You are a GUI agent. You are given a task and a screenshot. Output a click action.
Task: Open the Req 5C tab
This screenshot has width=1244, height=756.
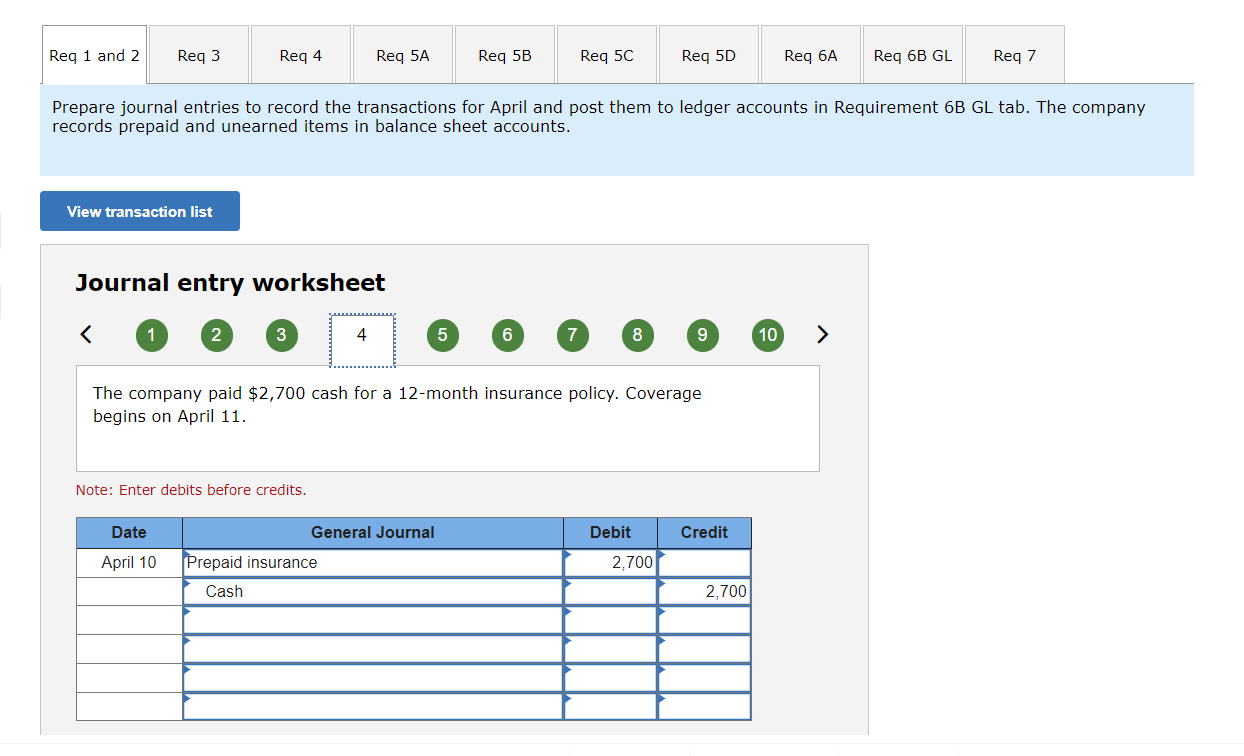click(606, 54)
